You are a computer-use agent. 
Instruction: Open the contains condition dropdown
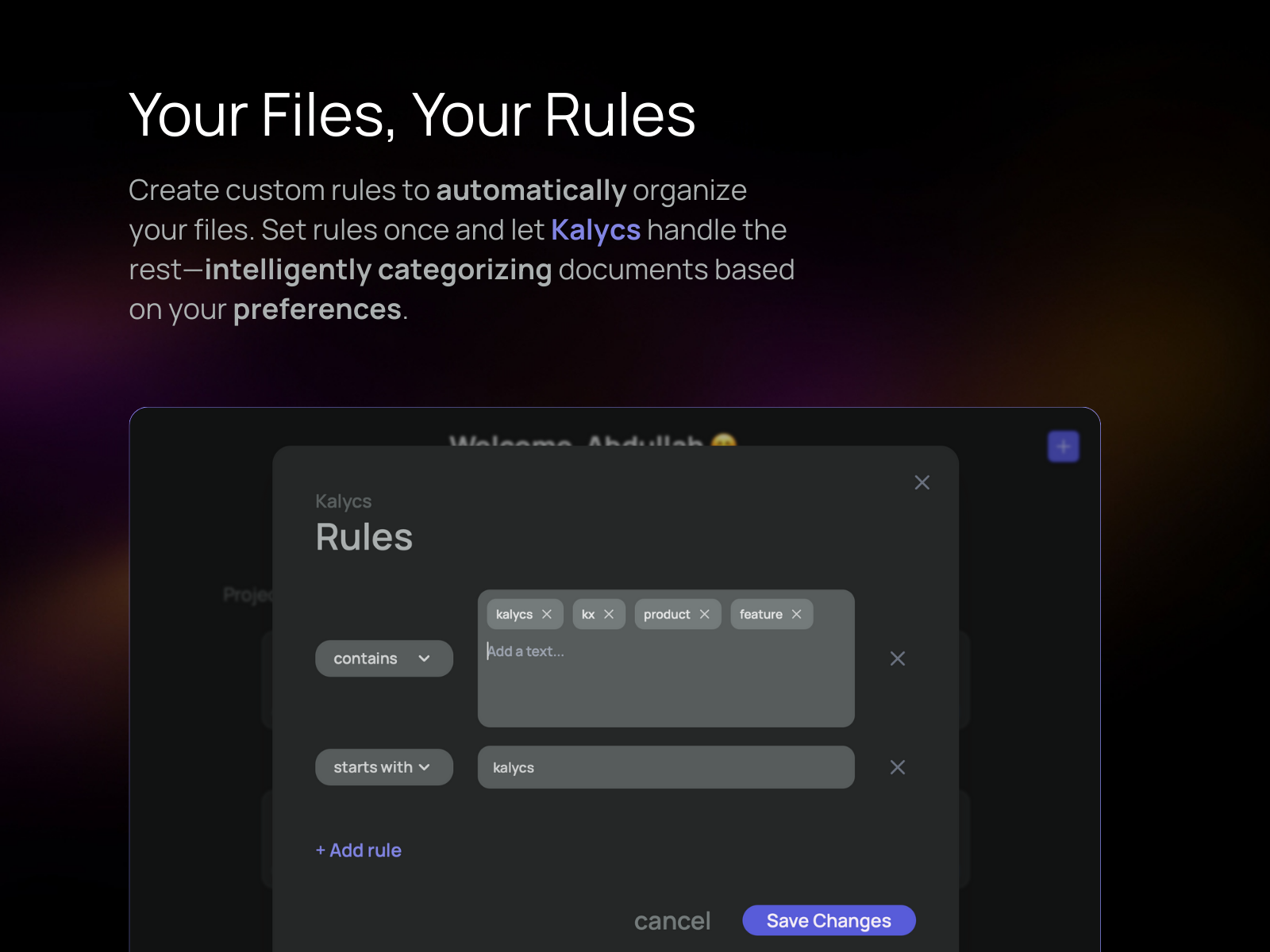click(x=384, y=658)
